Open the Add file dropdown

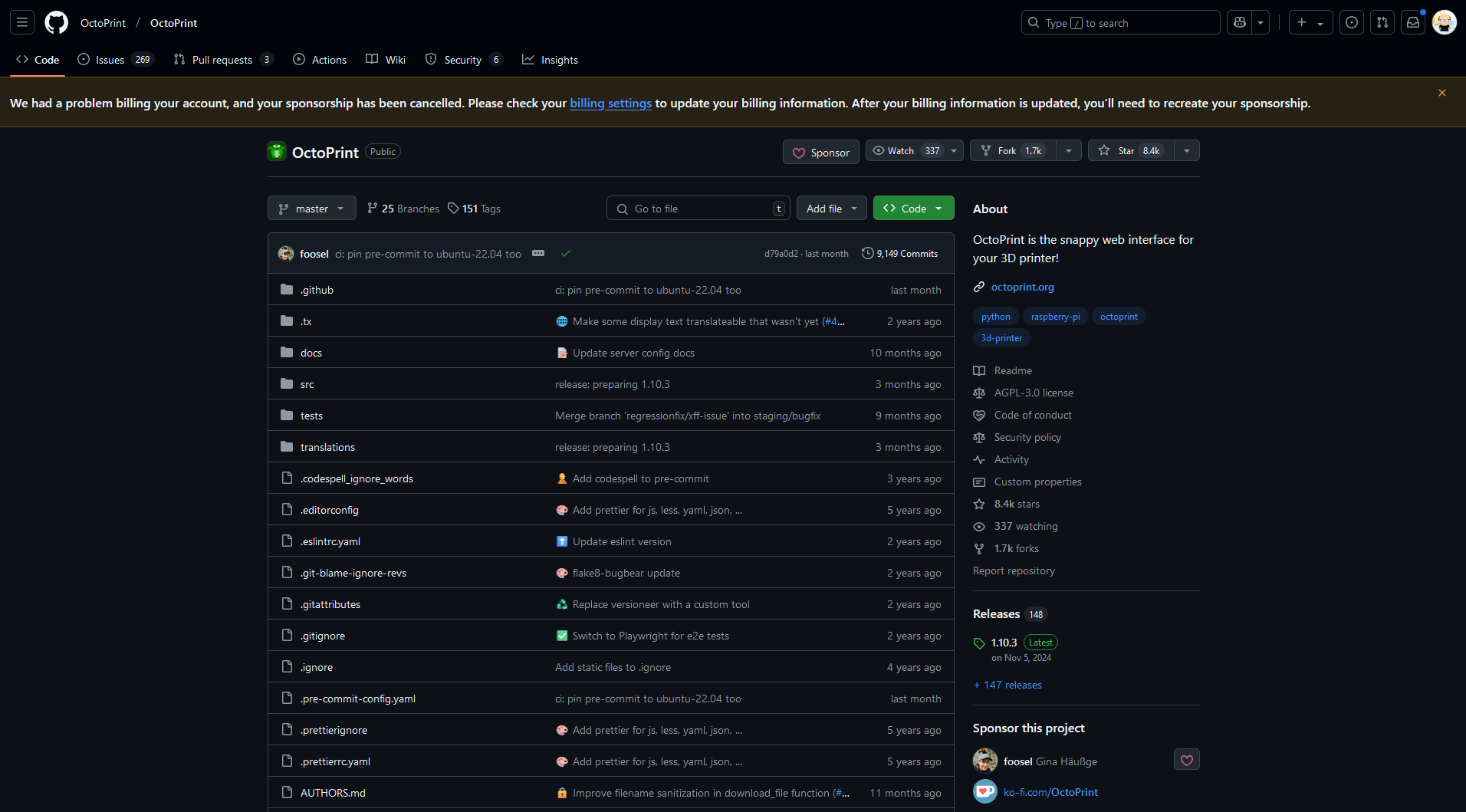click(832, 209)
